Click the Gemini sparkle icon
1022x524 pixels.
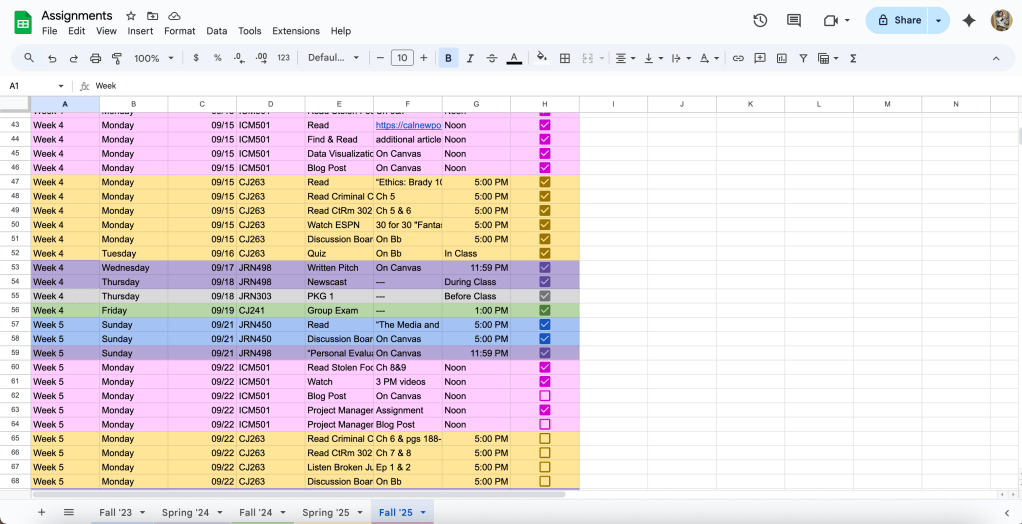click(x=968, y=20)
